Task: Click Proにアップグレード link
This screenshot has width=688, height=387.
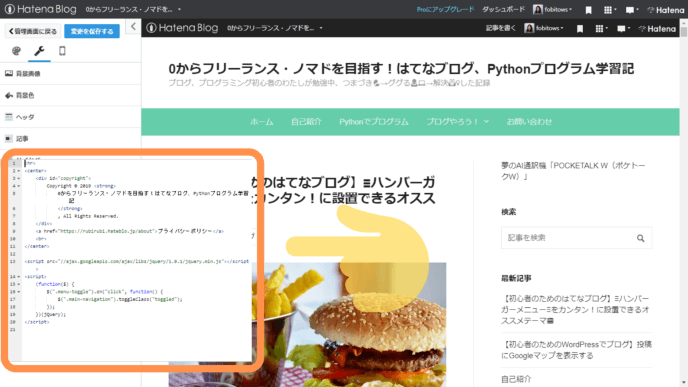Action: 445,9
